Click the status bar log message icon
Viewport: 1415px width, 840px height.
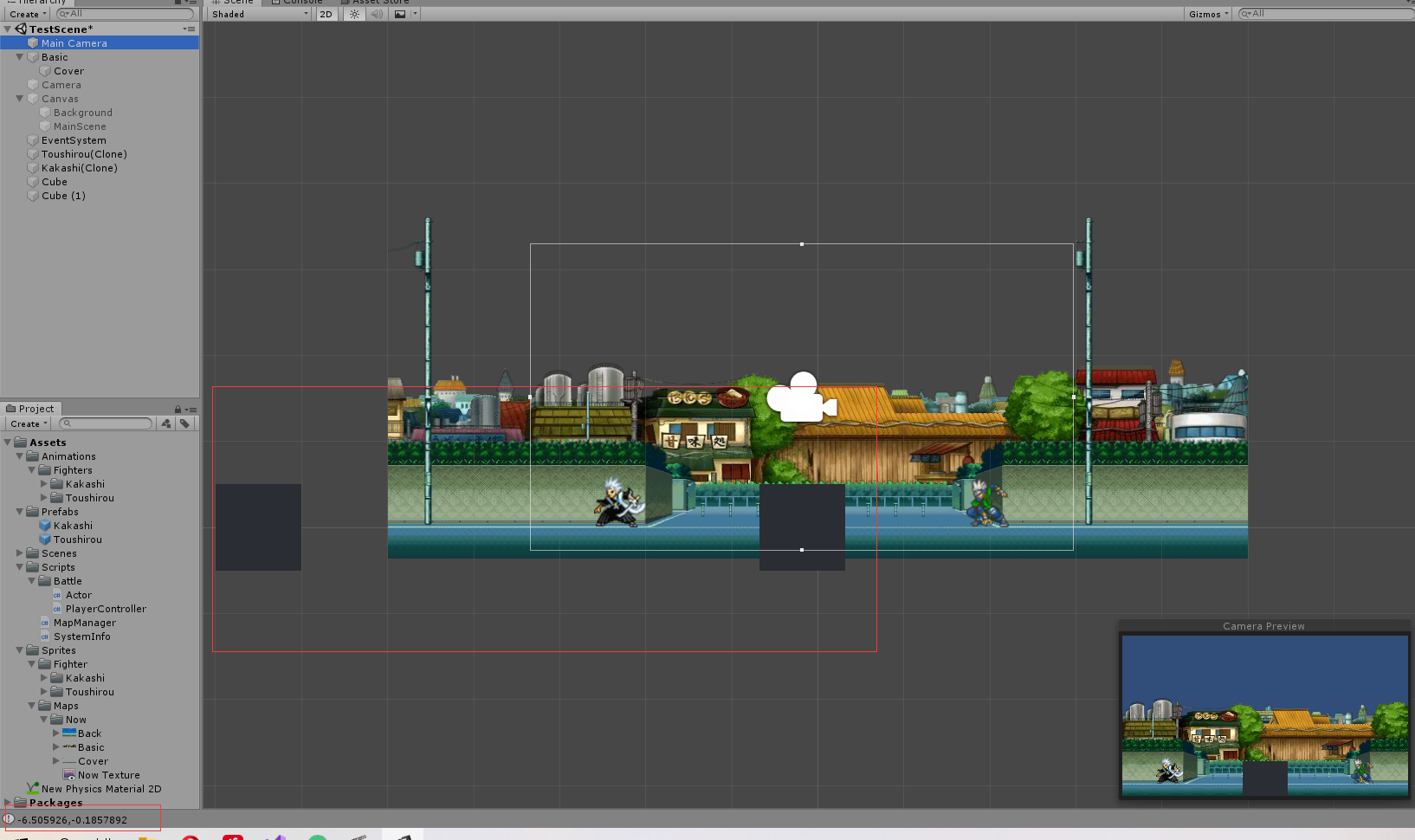coord(9,819)
